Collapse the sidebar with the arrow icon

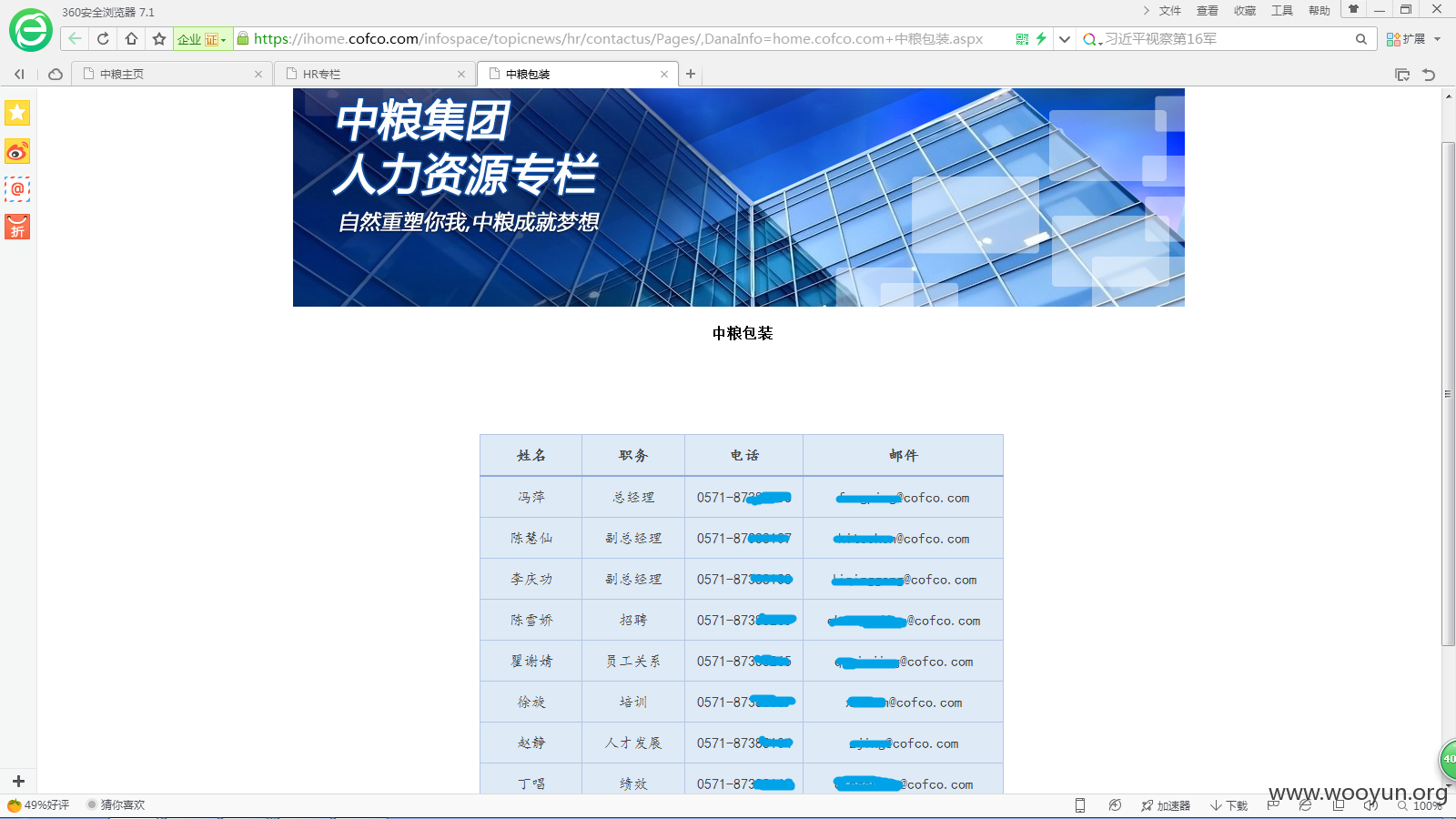19,75
